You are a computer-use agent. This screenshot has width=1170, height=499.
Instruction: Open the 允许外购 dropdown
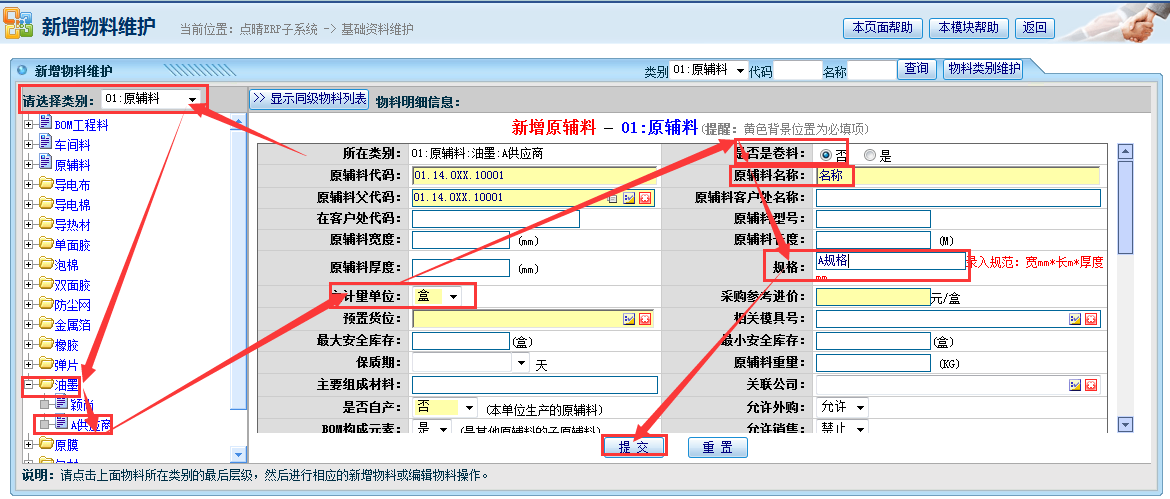click(860, 407)
